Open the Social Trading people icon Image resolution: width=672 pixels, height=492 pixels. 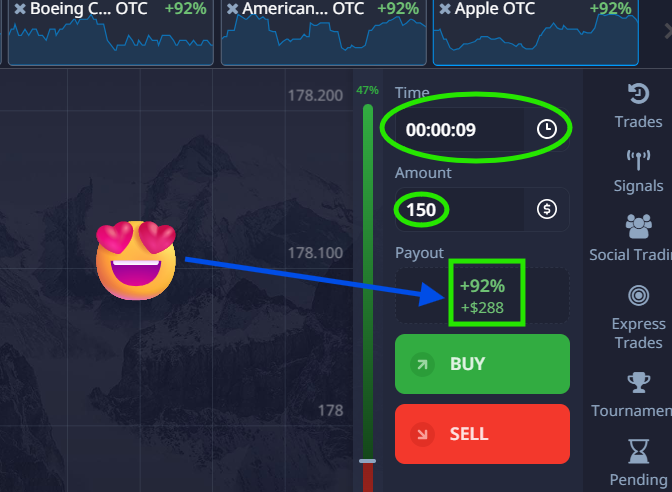tap(639, 226)
